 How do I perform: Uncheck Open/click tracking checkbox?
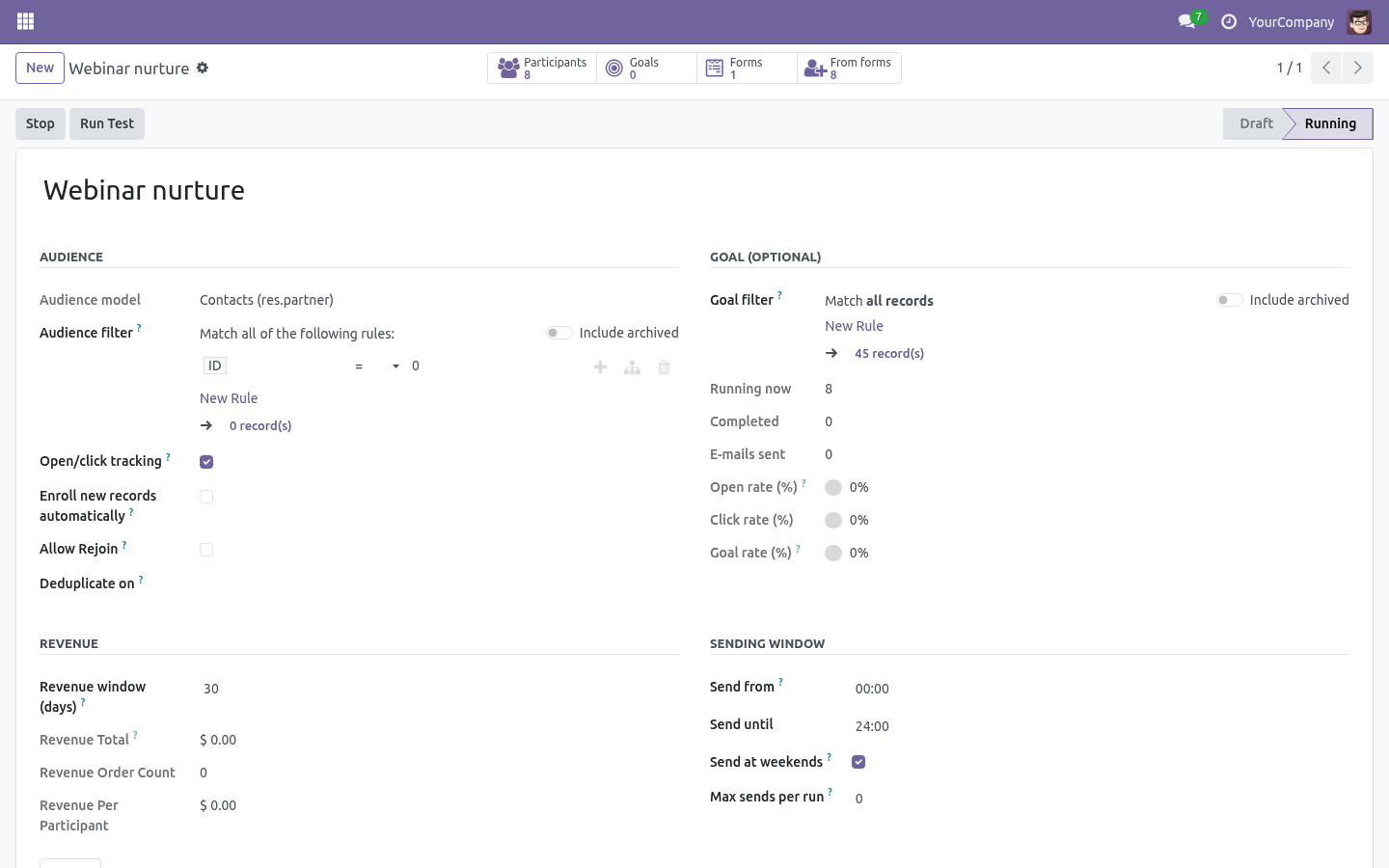point(206,462)
